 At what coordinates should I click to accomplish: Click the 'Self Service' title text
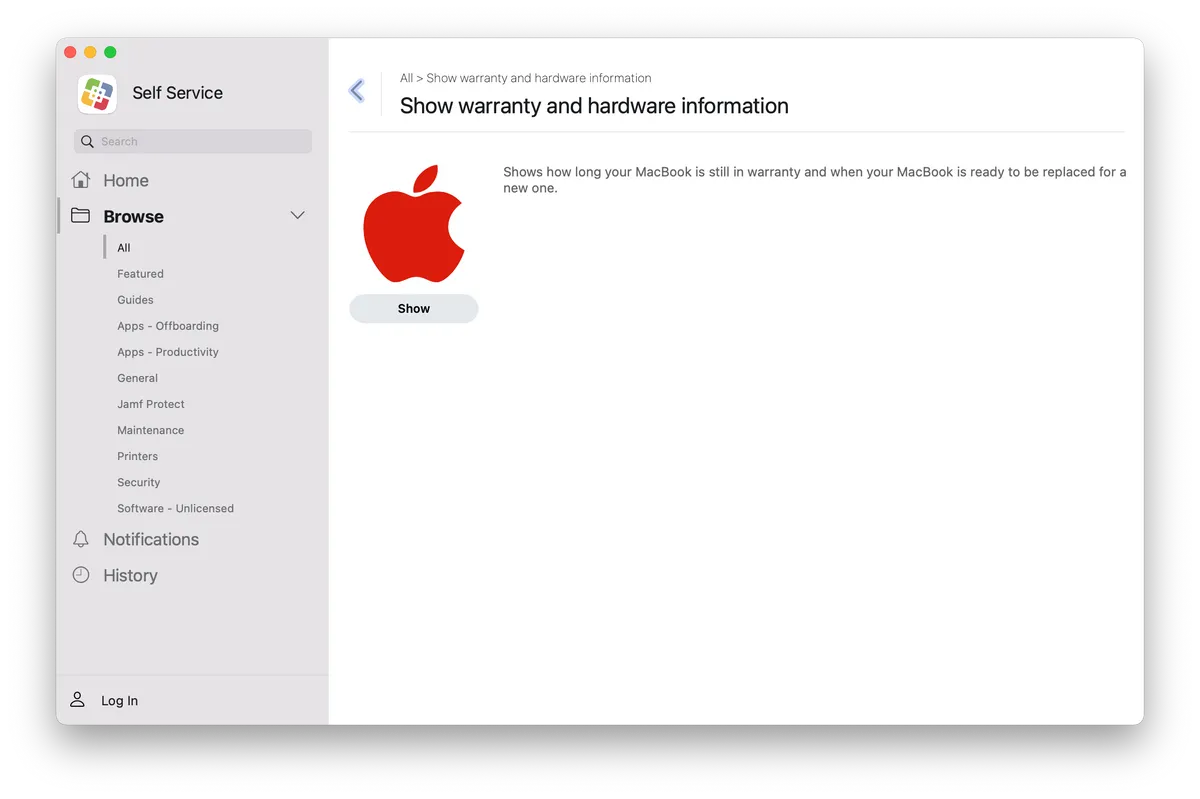point(178,93)
